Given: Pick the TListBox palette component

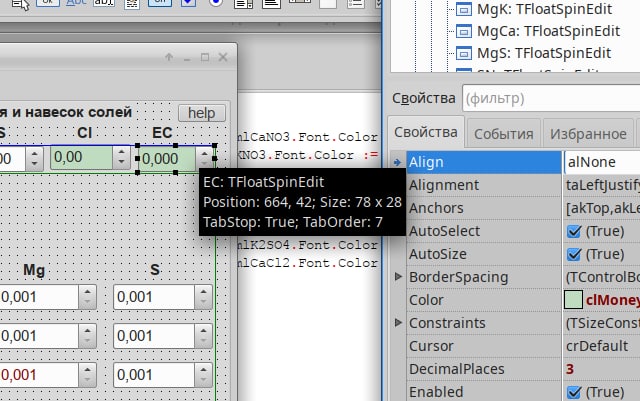Looking at the screenshot, I should (244, 4).
